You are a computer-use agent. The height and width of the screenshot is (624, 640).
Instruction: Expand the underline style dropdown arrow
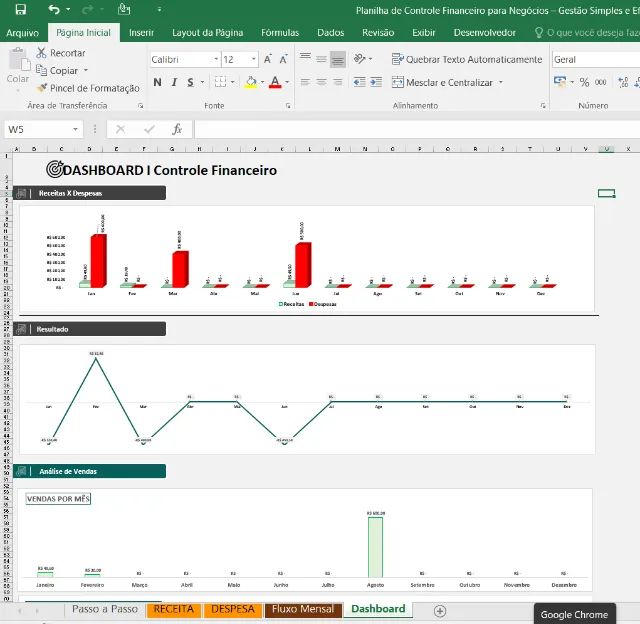[x=202, y=82]
